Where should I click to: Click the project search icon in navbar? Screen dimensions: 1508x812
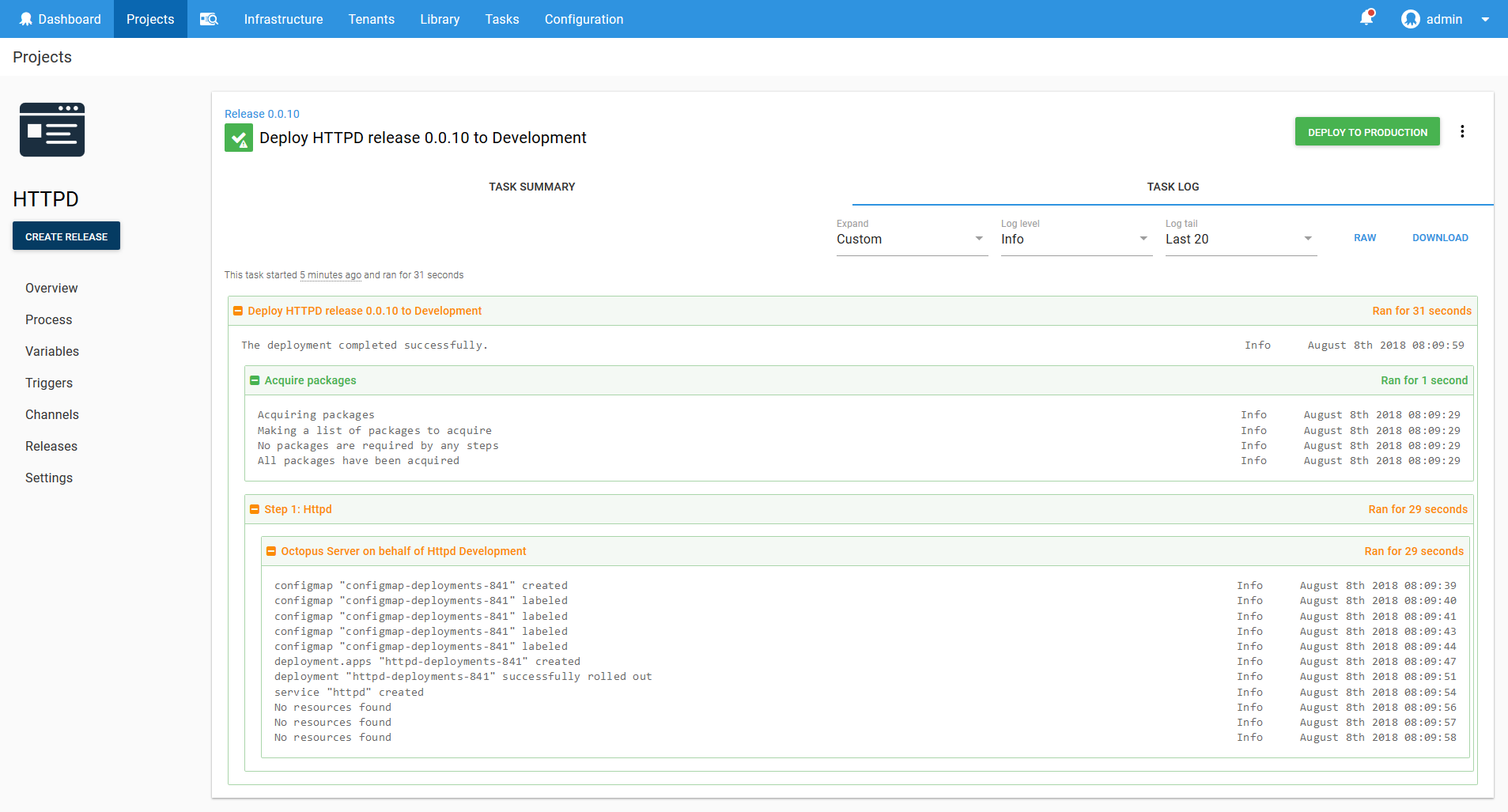pos(209,19)
